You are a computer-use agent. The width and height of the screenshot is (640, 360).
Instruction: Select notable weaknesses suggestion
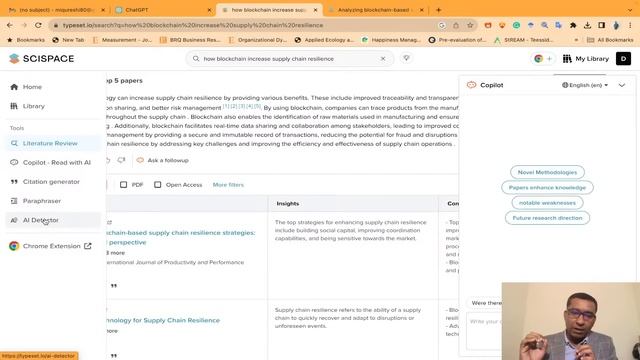pyautogui.click(x=547, y=203)
